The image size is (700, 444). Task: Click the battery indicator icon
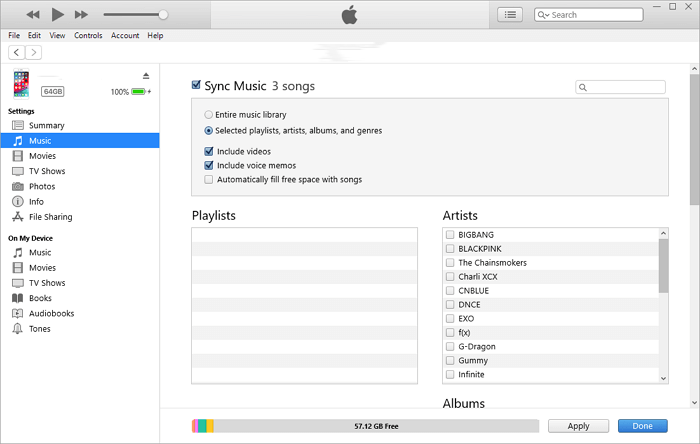coord(139,91)
